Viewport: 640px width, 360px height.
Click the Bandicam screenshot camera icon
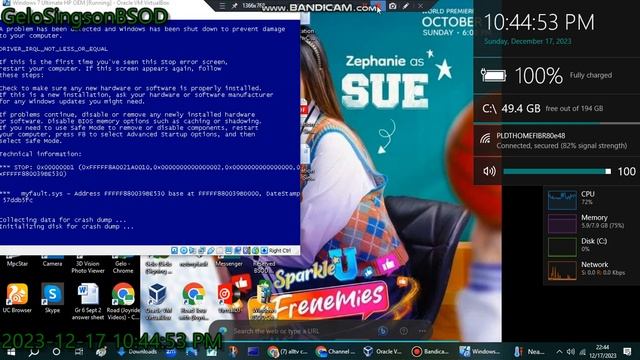[392, 6]
